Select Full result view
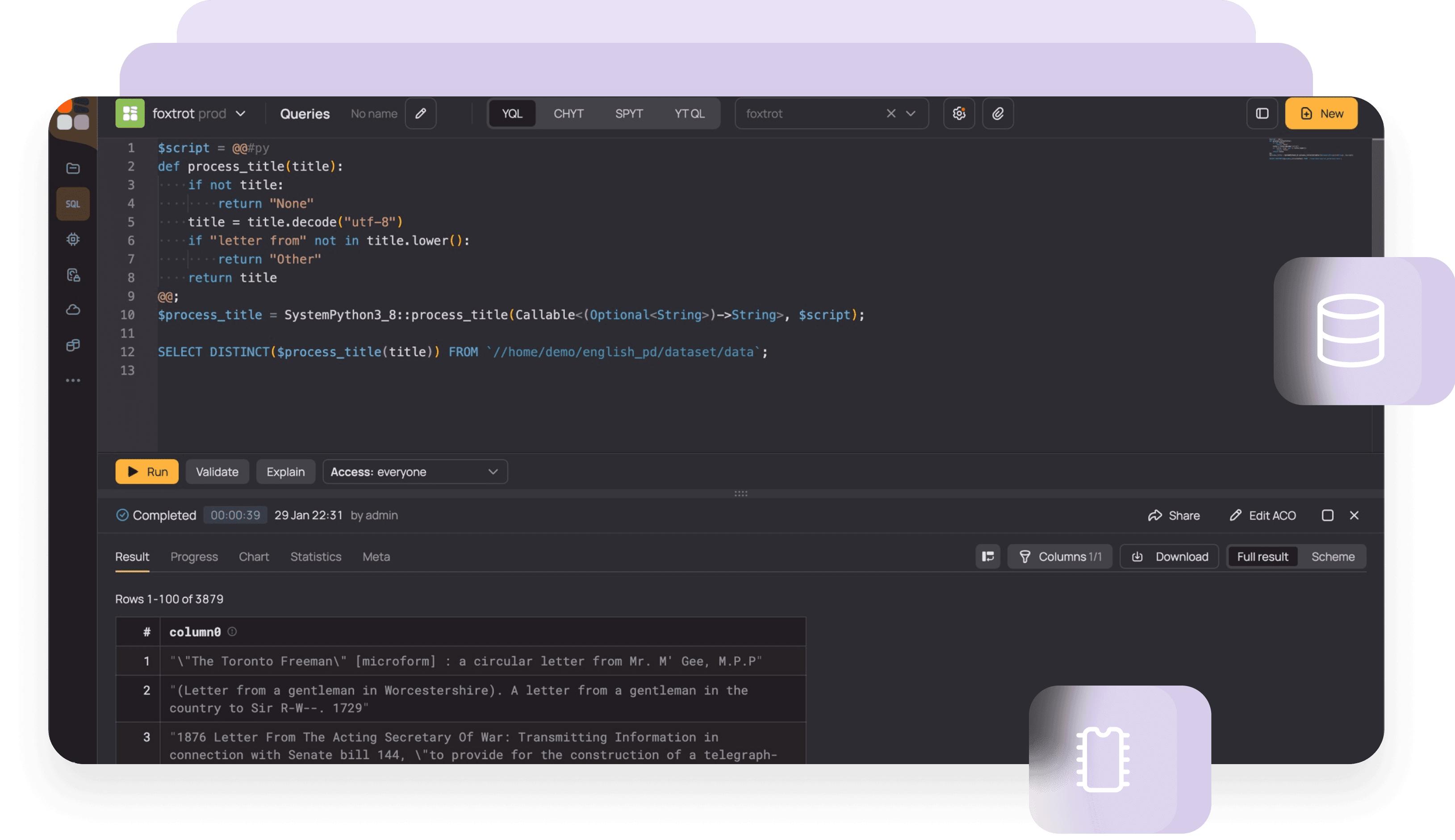This screenshot has height=840, width=1455. [1262, 557]
